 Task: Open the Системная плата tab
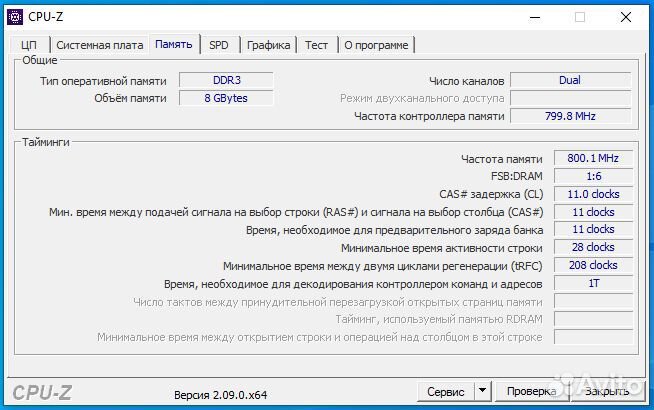point(100,45)
